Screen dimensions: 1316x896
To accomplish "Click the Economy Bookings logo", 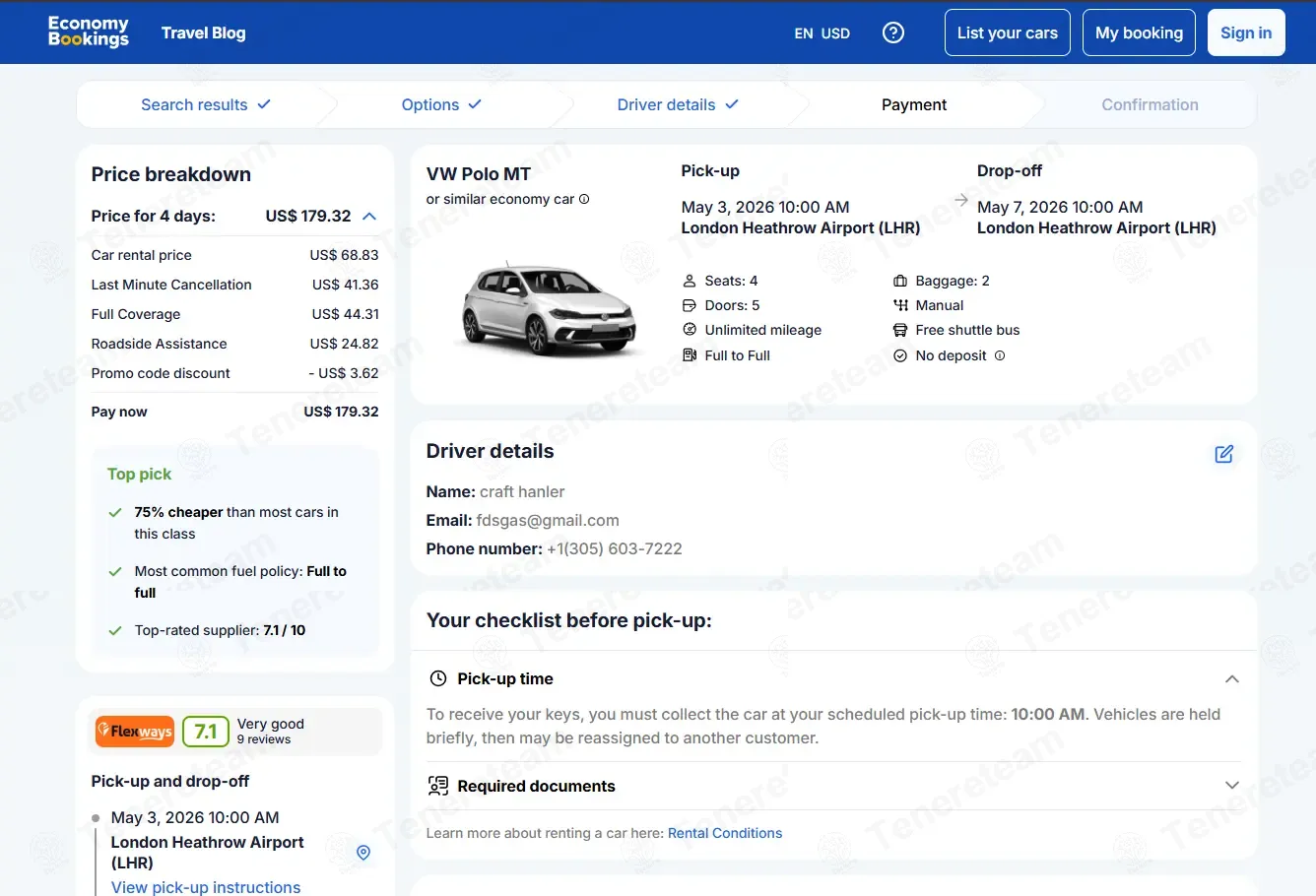I will (89, 32).
